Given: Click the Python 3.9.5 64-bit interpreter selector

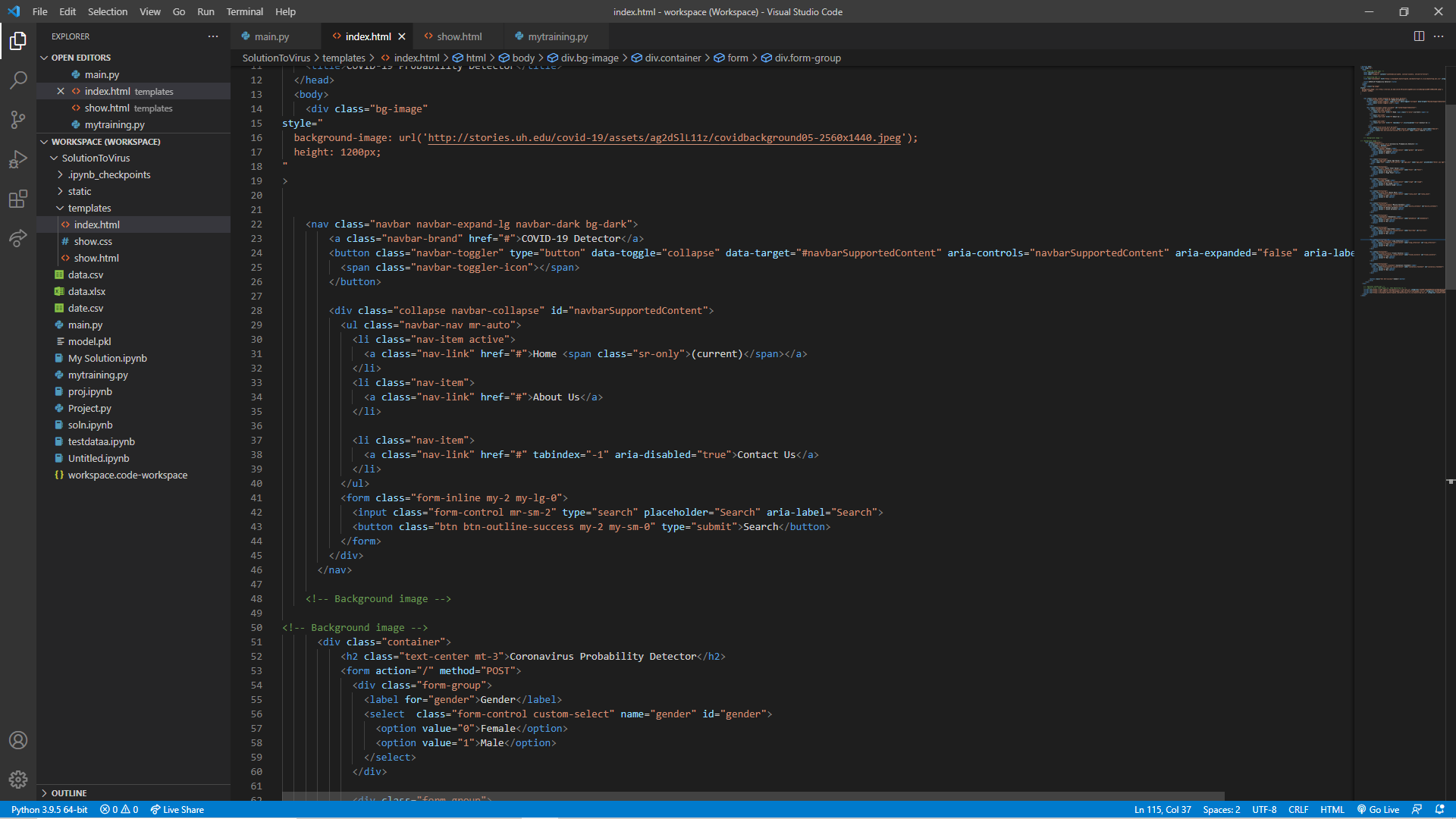Looking at the screenshot, I should tap(49, 809).
